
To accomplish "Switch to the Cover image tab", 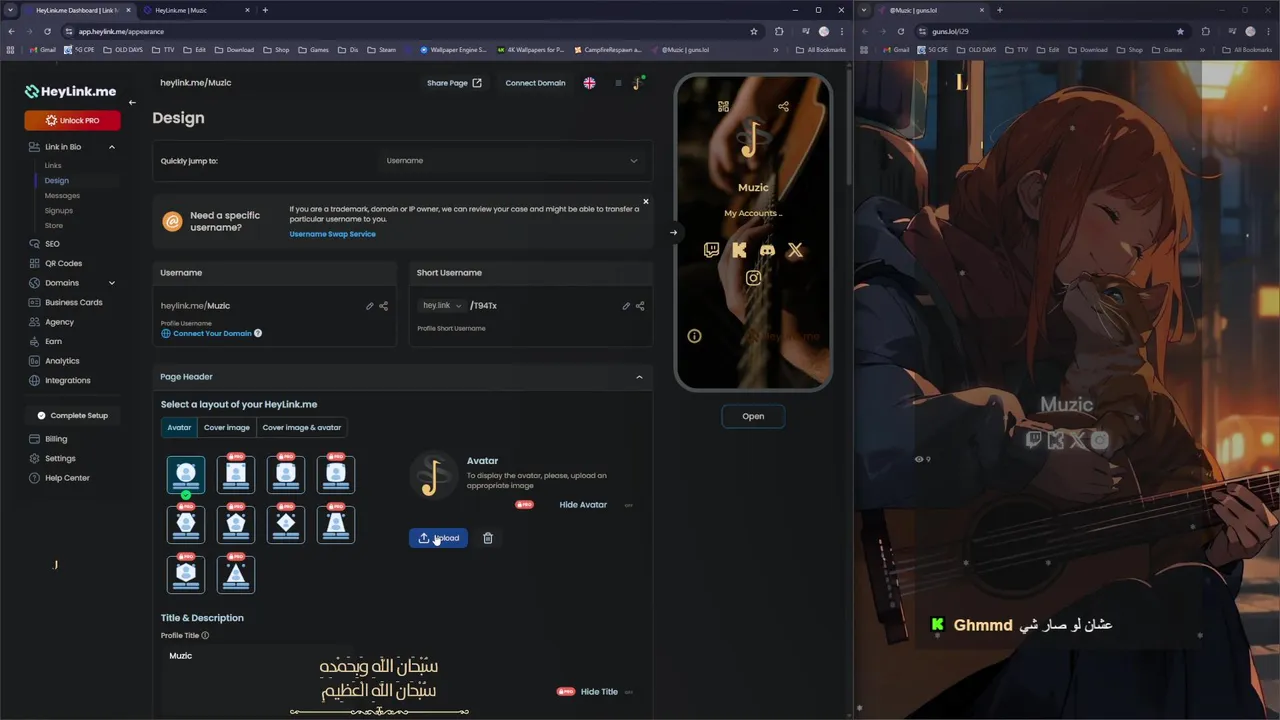I will [227, 428].
